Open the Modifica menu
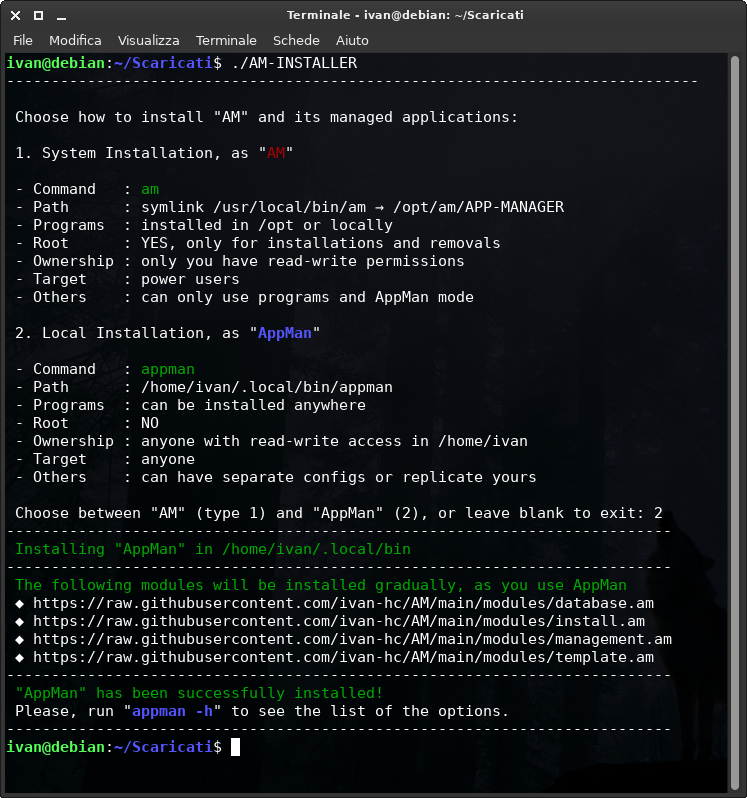The image size is (747, 798). (x=75, y=40)
